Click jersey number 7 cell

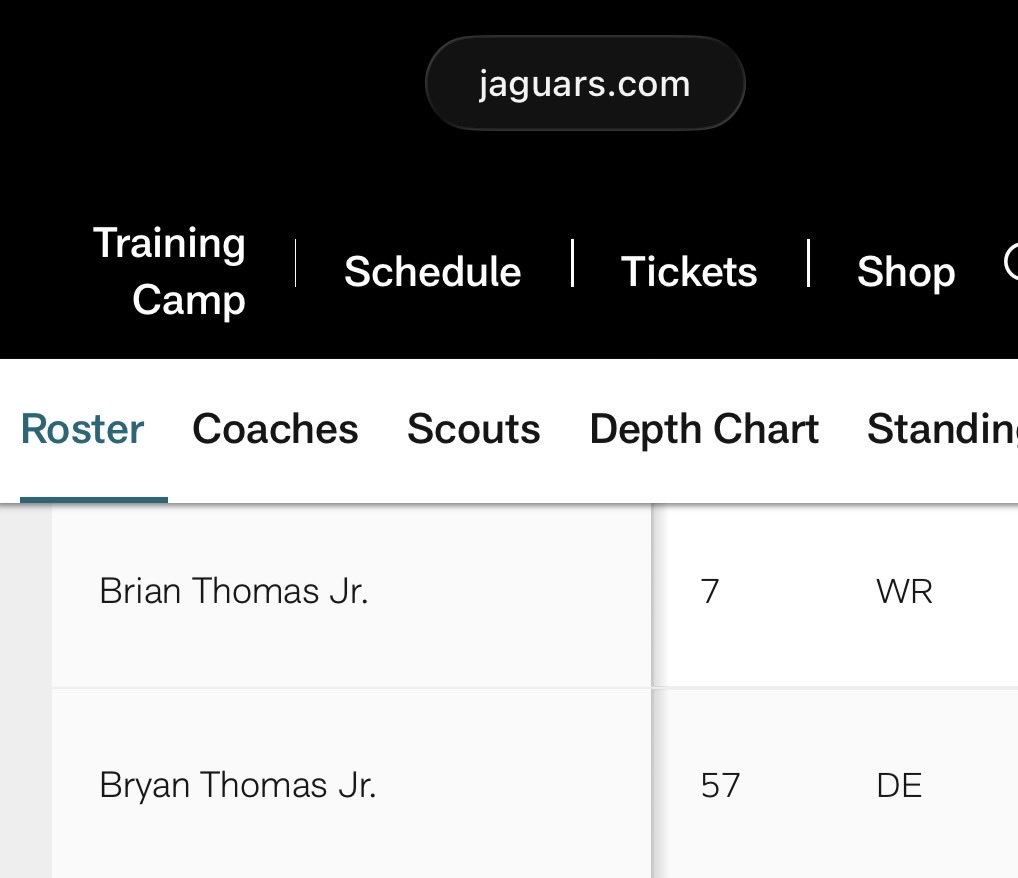[x=710, y=592]
